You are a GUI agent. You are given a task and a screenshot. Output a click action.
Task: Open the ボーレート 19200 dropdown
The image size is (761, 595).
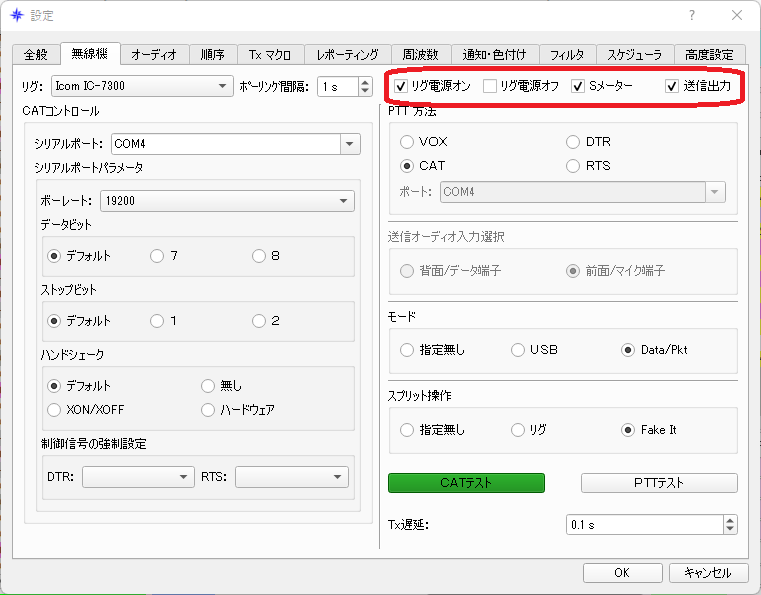point(227,201)
